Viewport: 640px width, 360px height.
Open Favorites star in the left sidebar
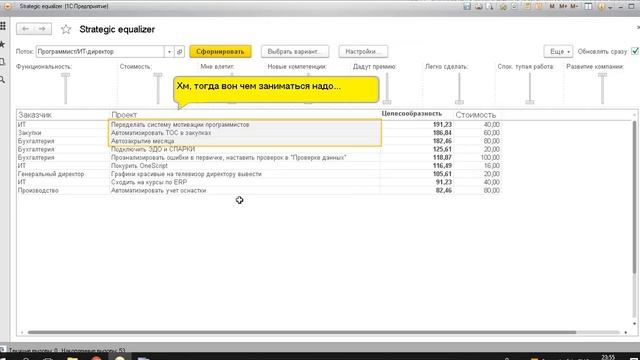[x=2, y=44]
